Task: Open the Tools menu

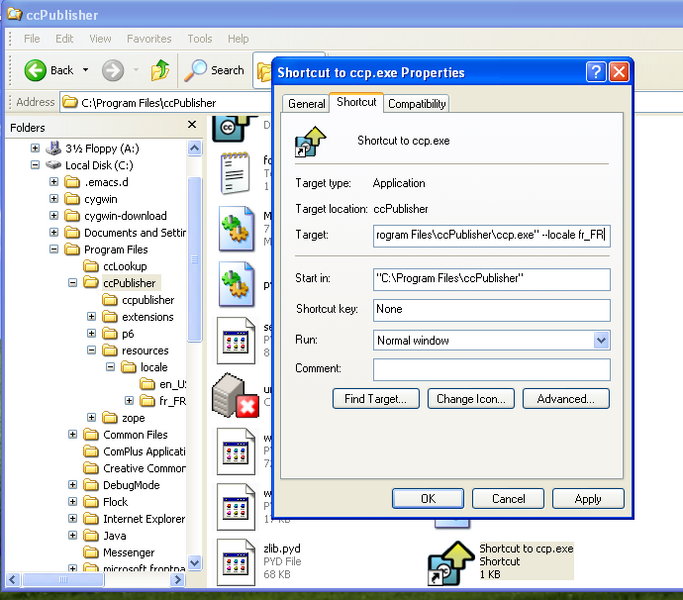Action: tap(199, 39)
